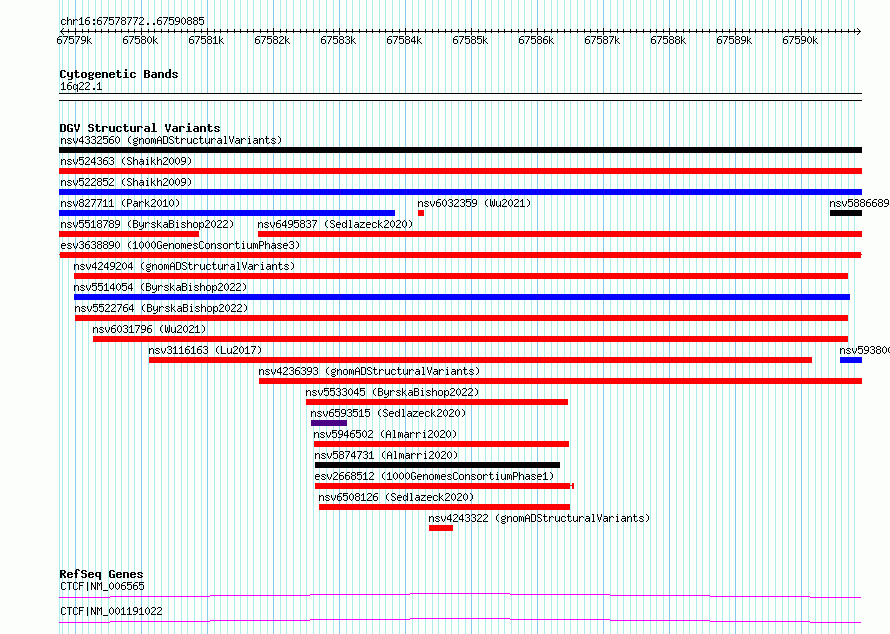Click the nsv6508126 (Sedlazeck2020) red bar
Image resolution: width=890 pixels, height=634 pixels.
(x=444, y=507)
